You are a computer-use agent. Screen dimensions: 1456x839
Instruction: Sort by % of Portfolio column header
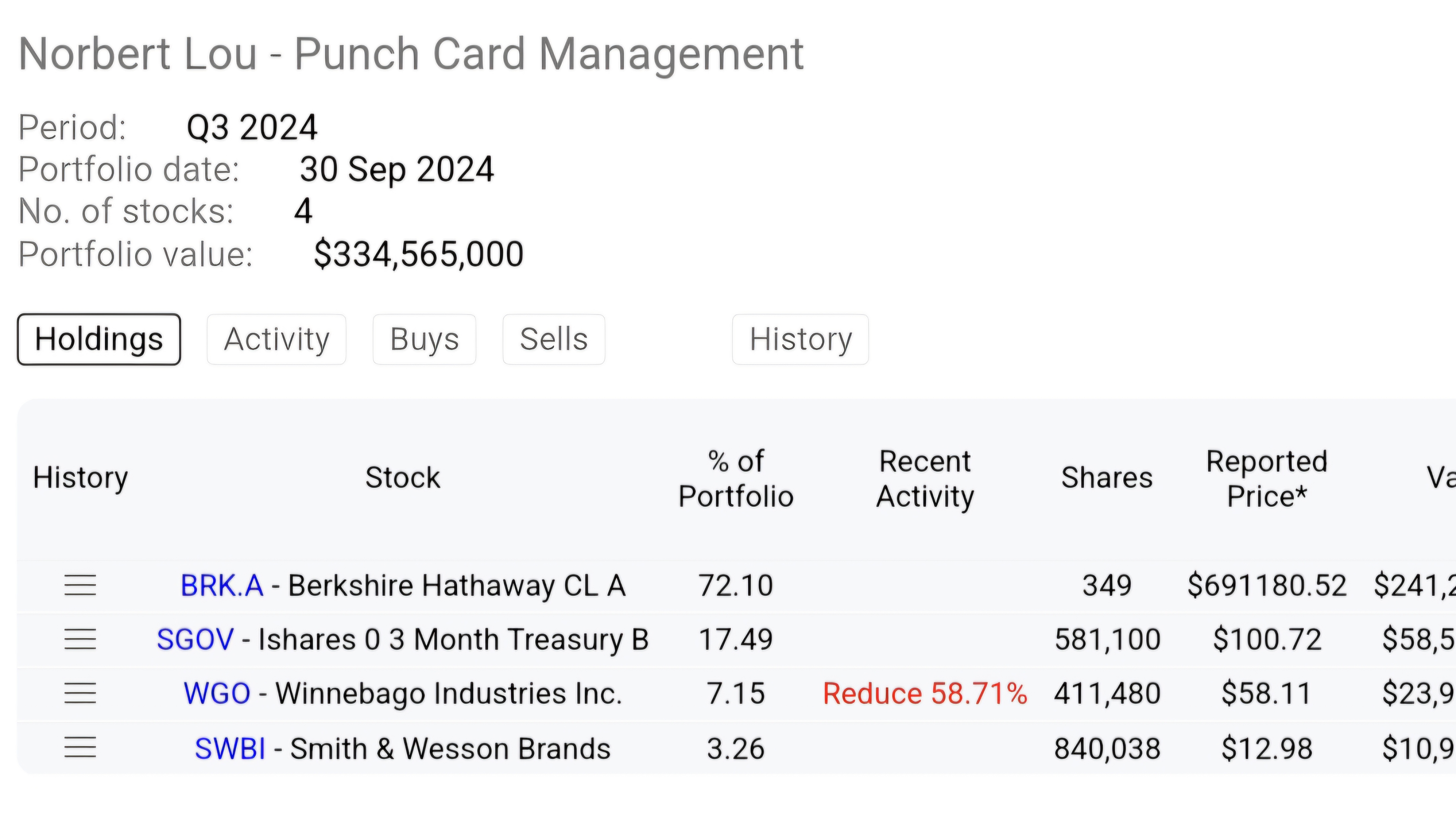735,478
